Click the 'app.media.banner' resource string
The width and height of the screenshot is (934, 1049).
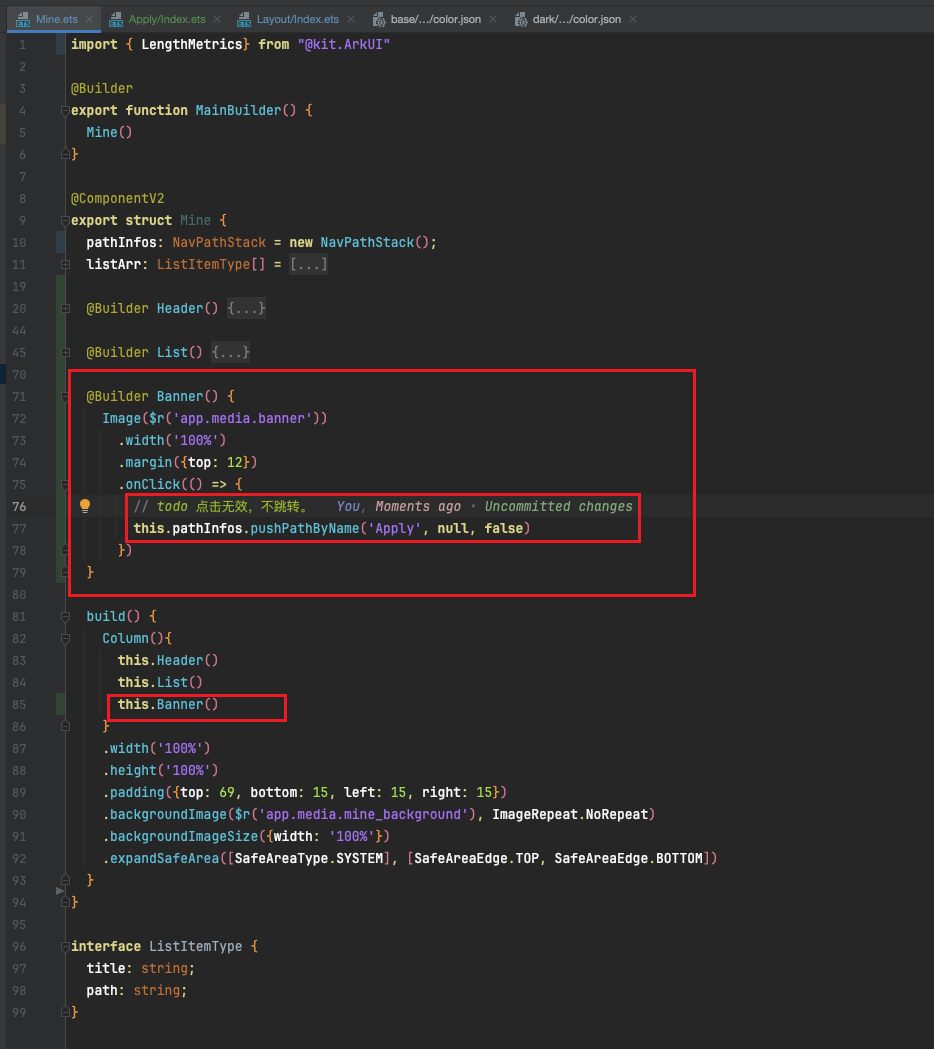click(242, 419)
